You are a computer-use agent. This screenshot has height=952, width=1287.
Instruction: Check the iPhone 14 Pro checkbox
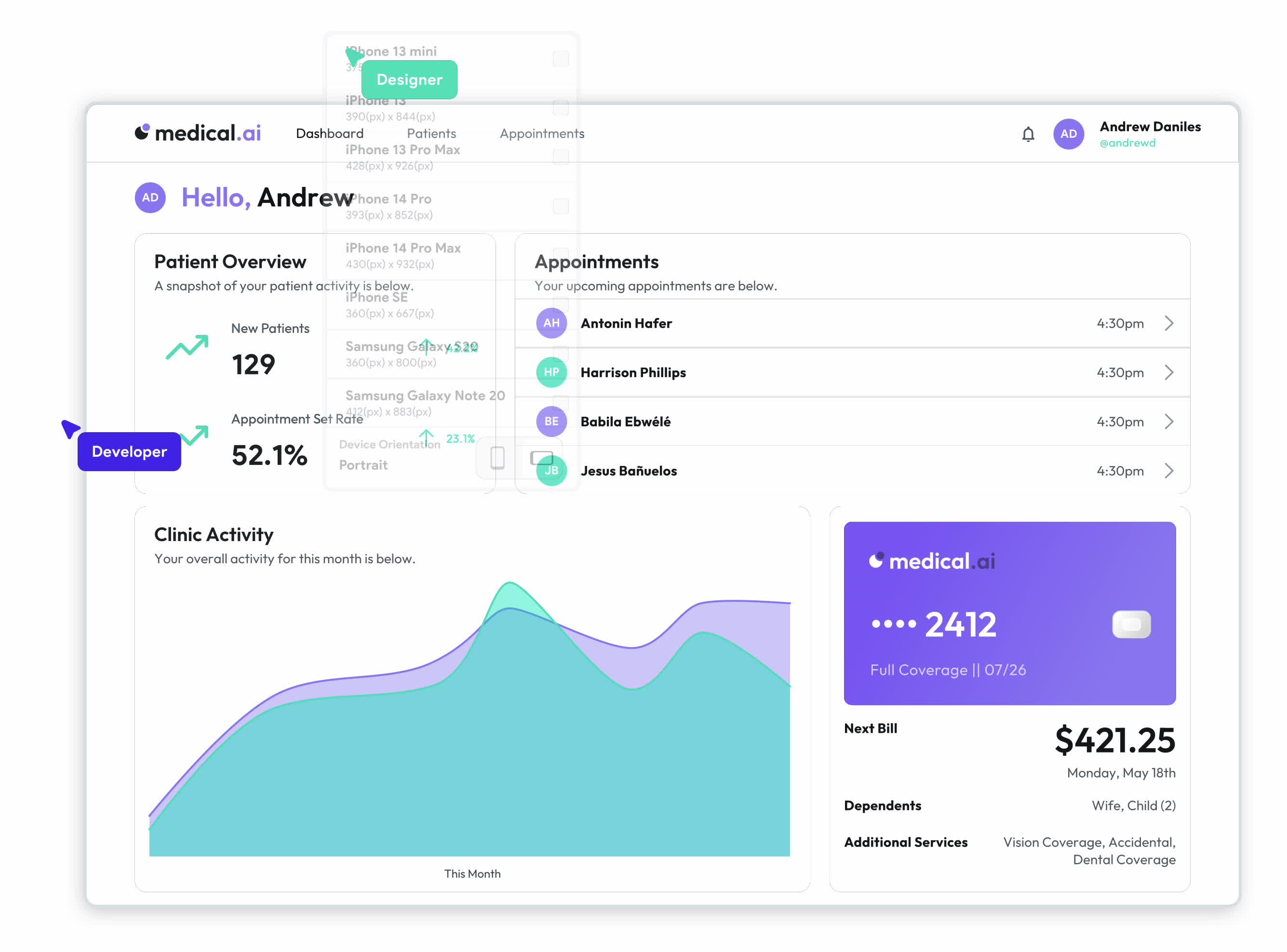pyautogui.click(x=561, y=206)
